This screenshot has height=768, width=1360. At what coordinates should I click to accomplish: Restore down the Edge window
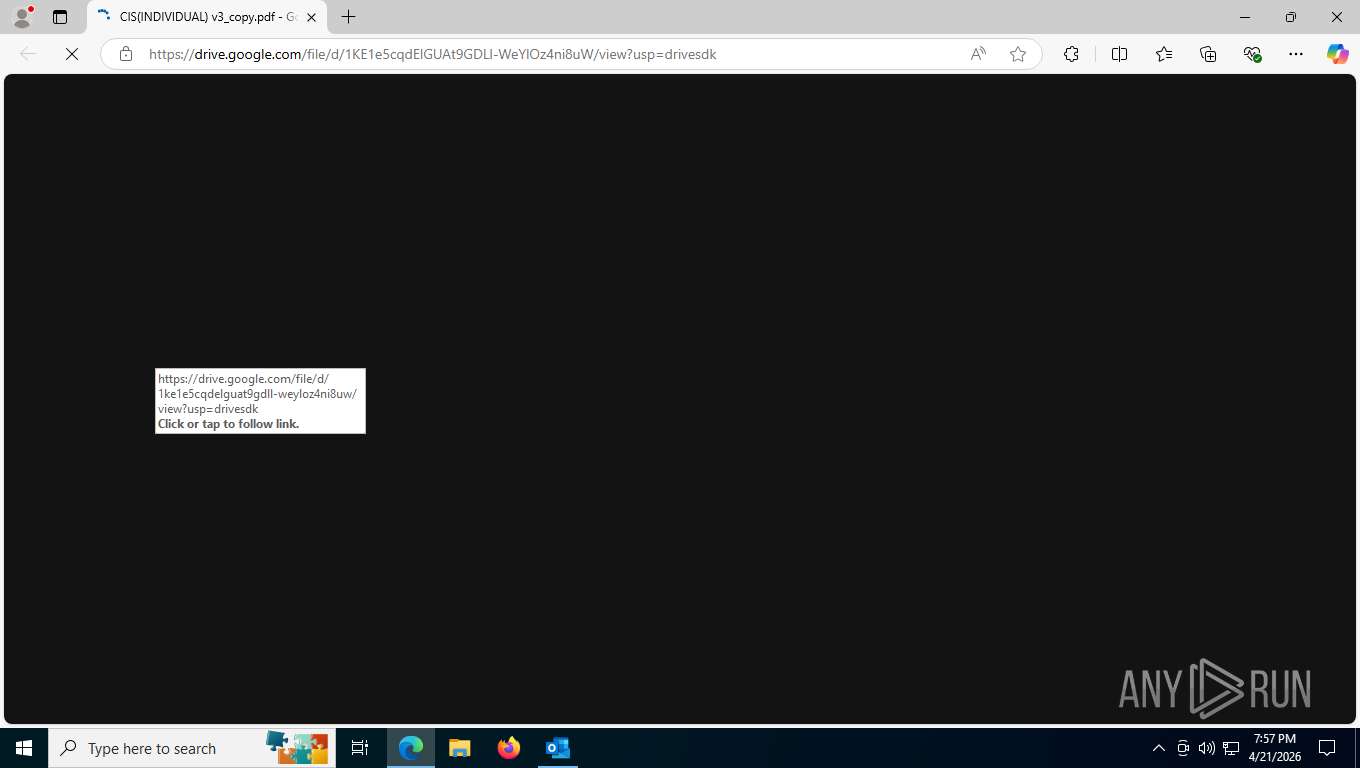click(1291, 17)
